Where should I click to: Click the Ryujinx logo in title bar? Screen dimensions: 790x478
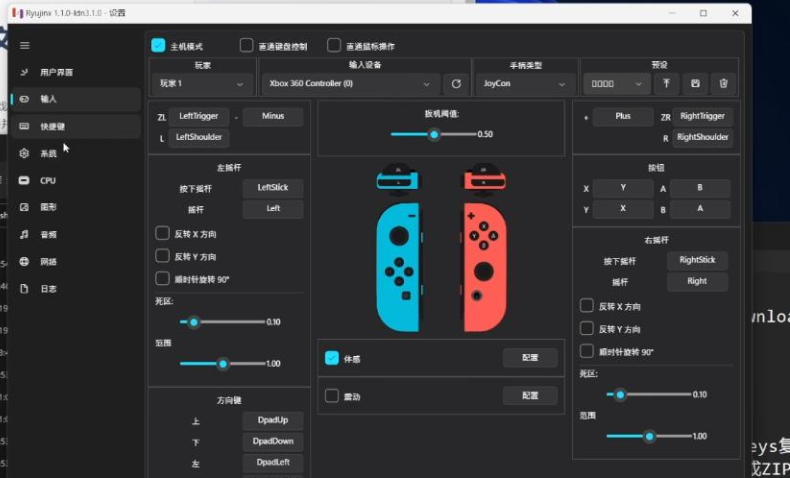pyautogui.click(x=18, y=13)
